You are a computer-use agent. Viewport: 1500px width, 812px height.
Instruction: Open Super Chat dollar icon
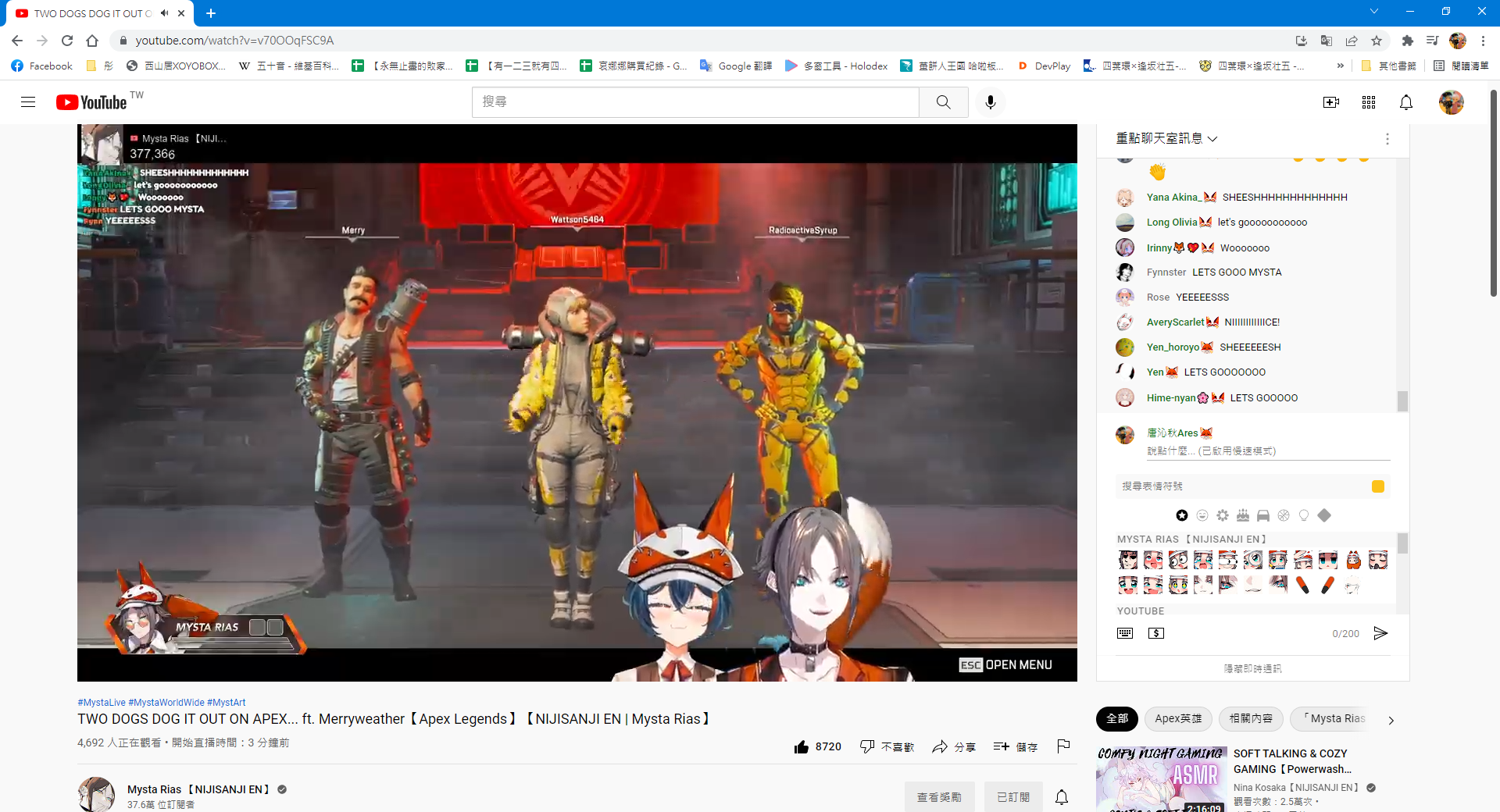[1156, 633]
